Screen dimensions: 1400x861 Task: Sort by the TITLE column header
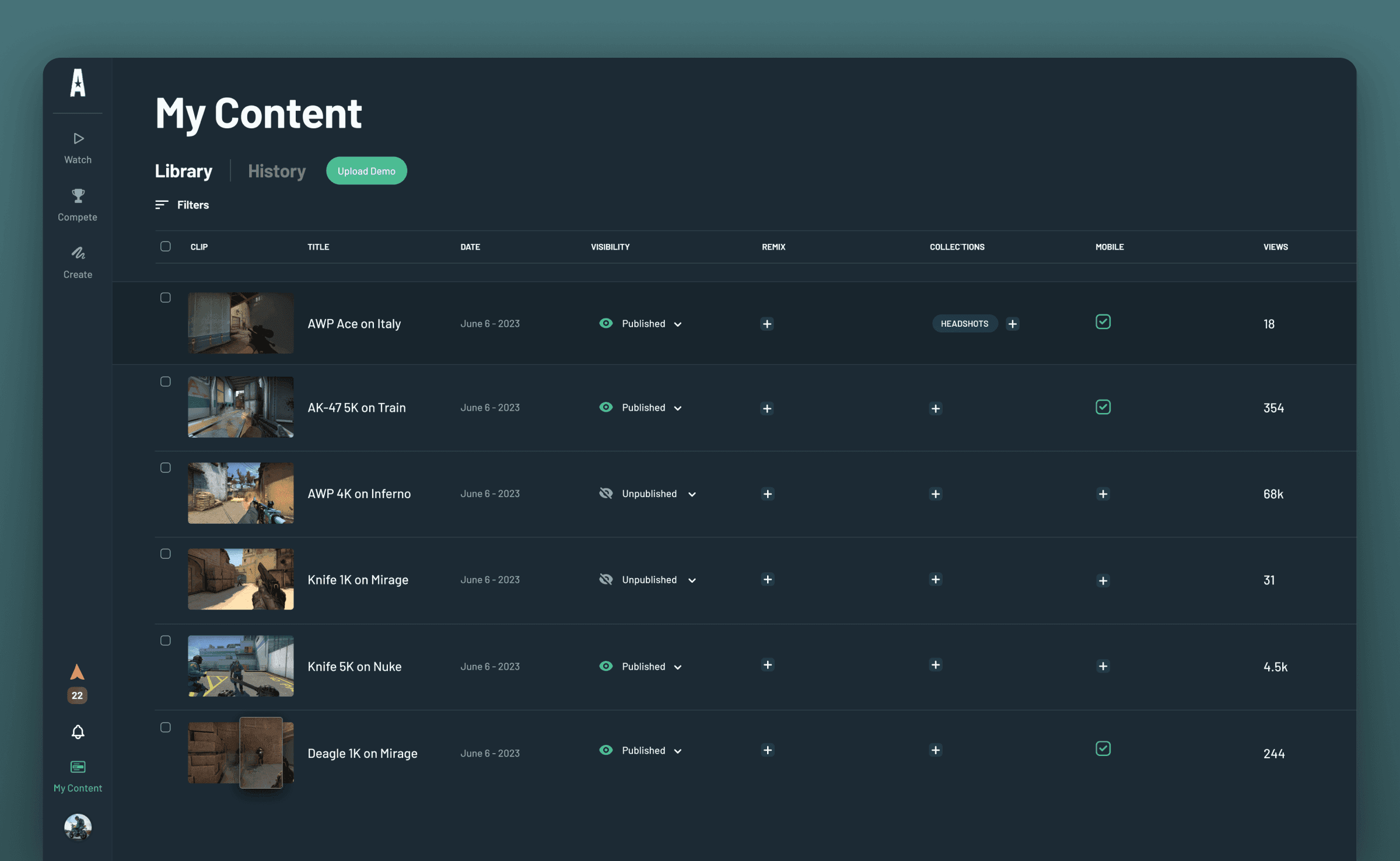coord(318,247)
